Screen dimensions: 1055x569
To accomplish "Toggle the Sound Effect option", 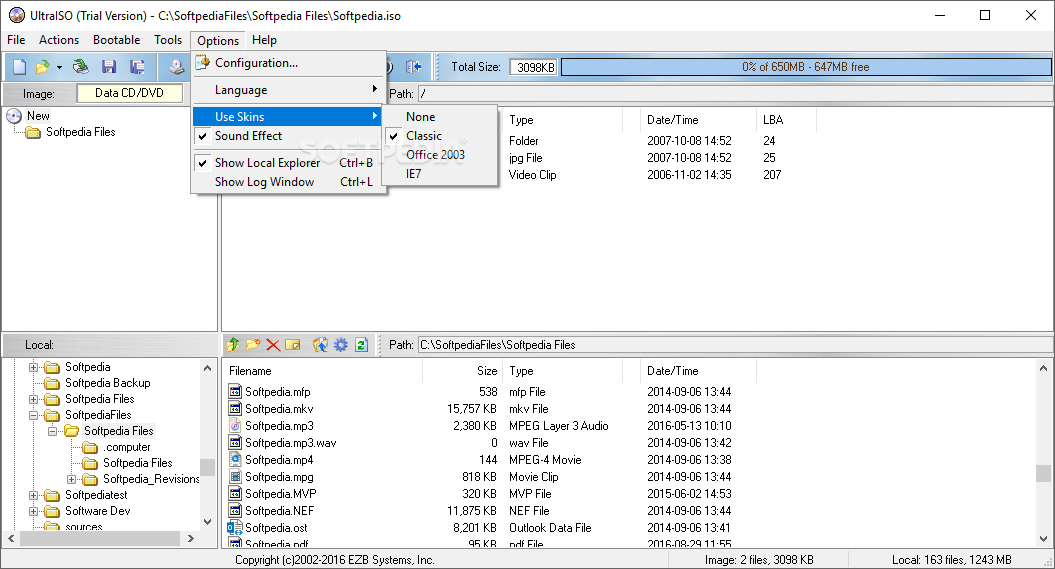I will coord(287,136).
